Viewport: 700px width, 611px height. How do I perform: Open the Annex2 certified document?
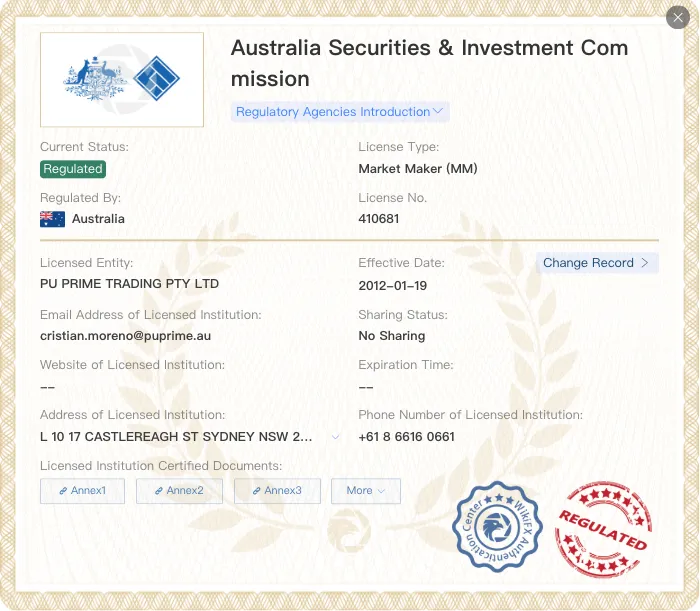(x=179, y=491)
